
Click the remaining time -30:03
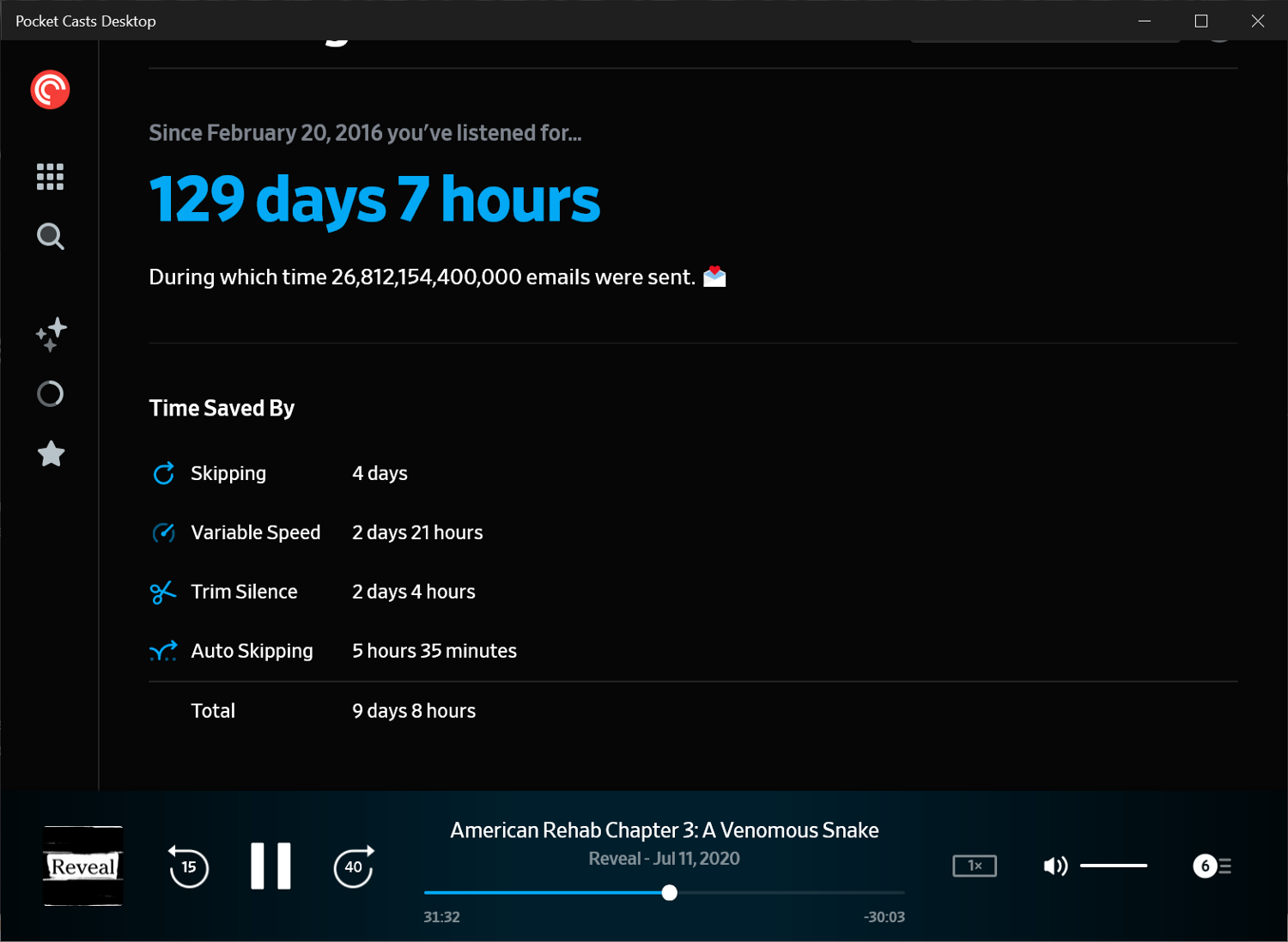[x=884, y=917]
